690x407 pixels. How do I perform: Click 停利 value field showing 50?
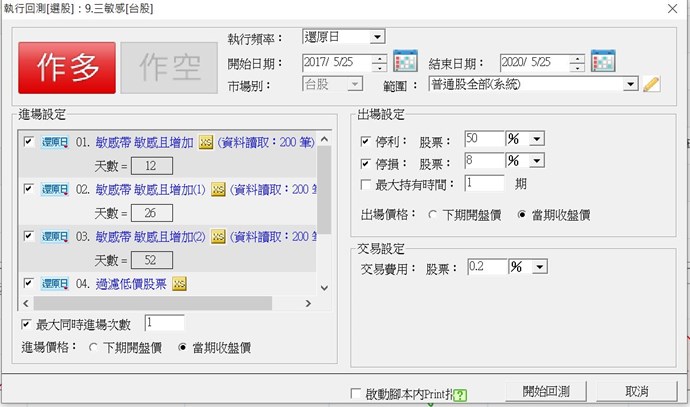pos(484,139)
